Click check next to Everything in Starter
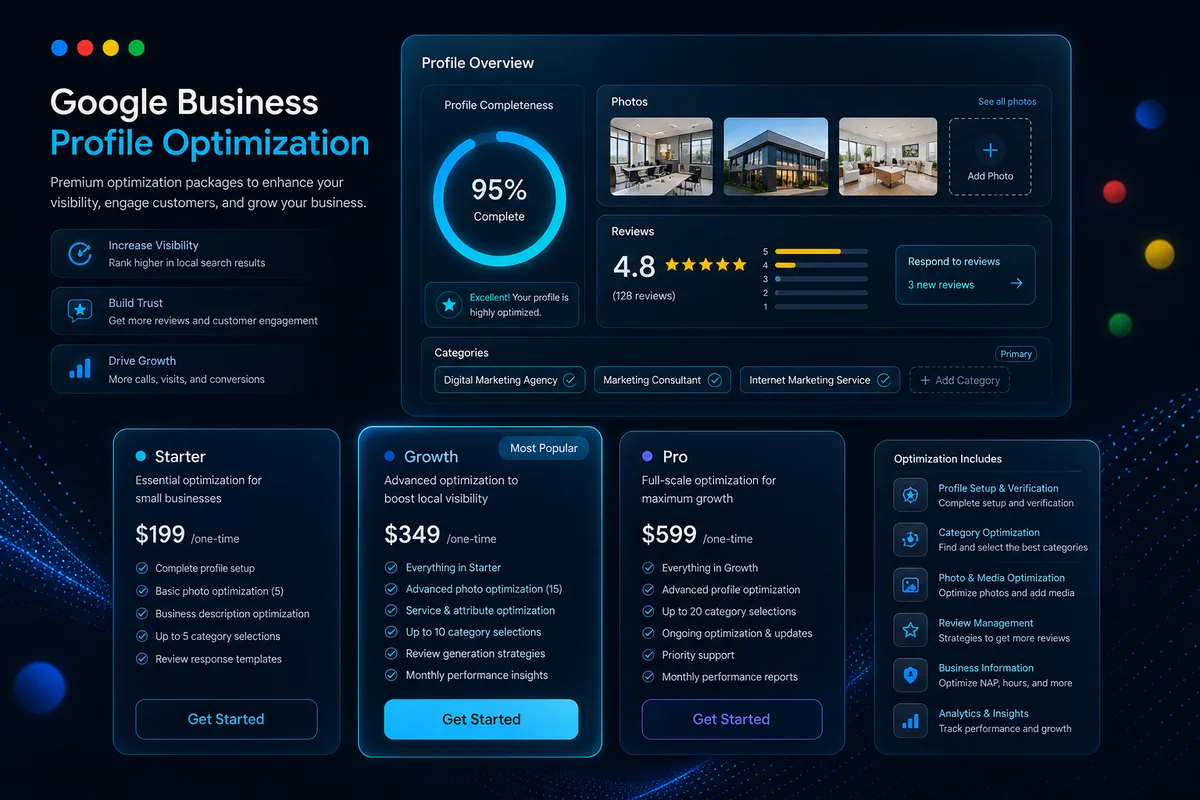1200x800 pixels. click(391, 567)
